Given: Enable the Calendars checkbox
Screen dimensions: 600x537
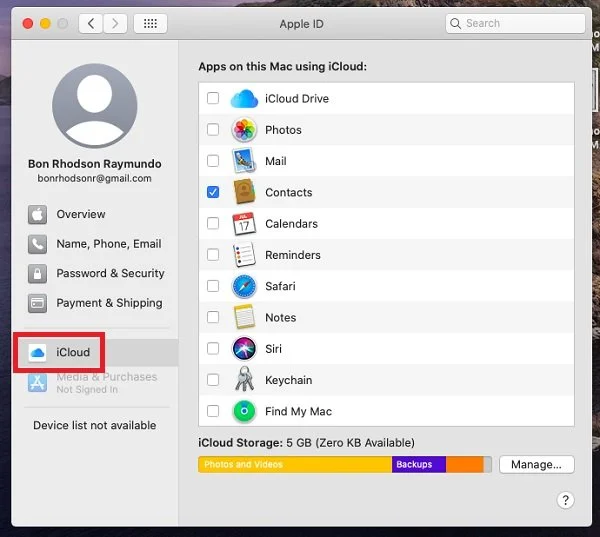Looking at the screenshot, I should 213,223.
